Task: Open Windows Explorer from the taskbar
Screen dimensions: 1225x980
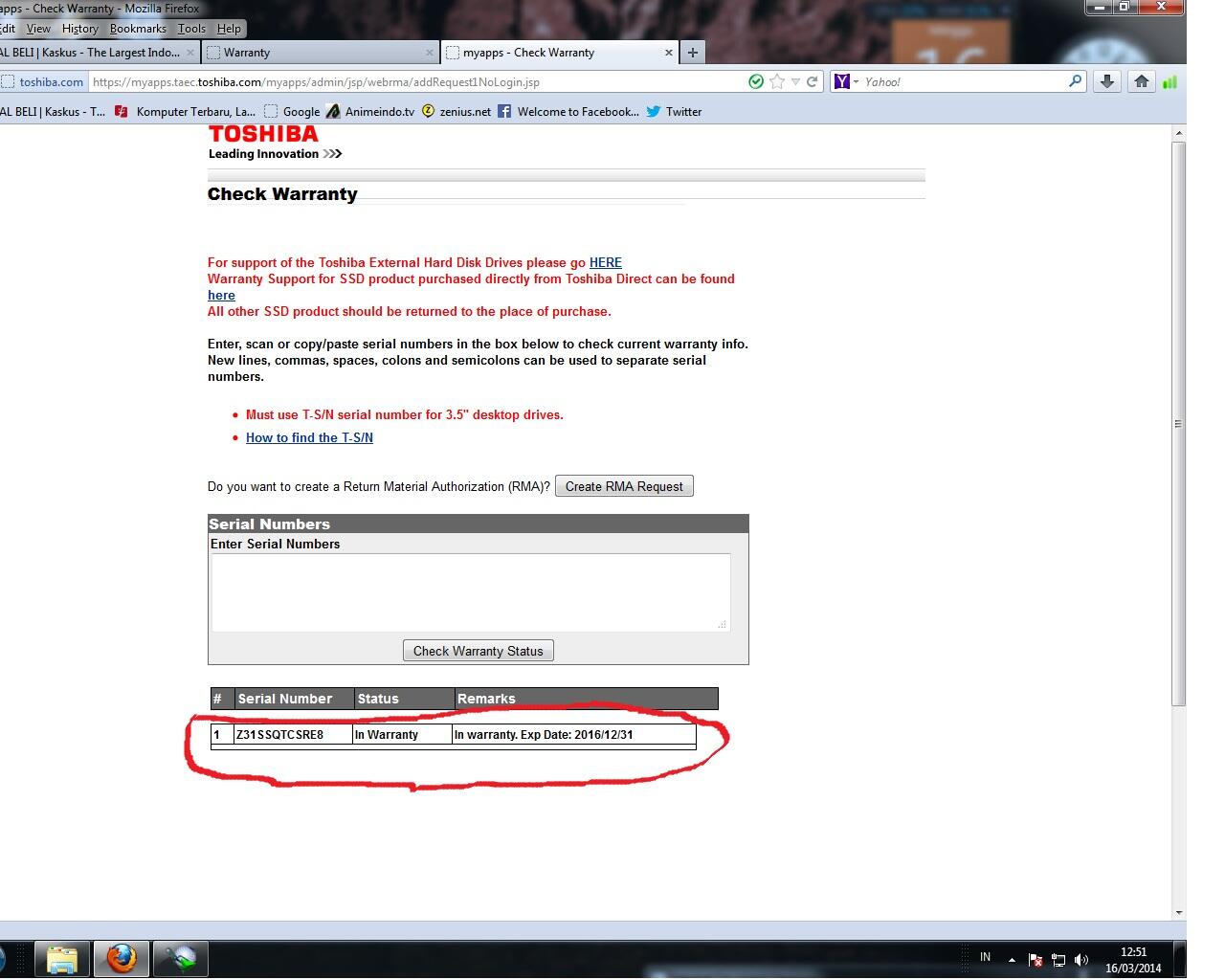Action: pyautogui.click(x=62, y=959)
